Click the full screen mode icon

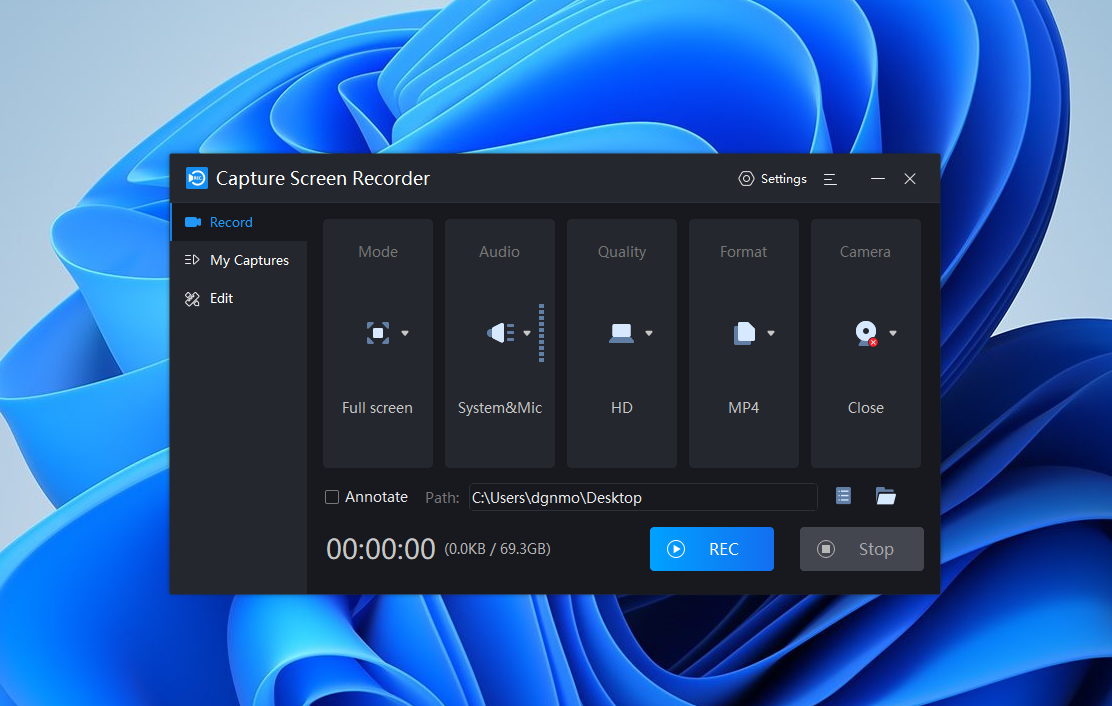point(377,333)
